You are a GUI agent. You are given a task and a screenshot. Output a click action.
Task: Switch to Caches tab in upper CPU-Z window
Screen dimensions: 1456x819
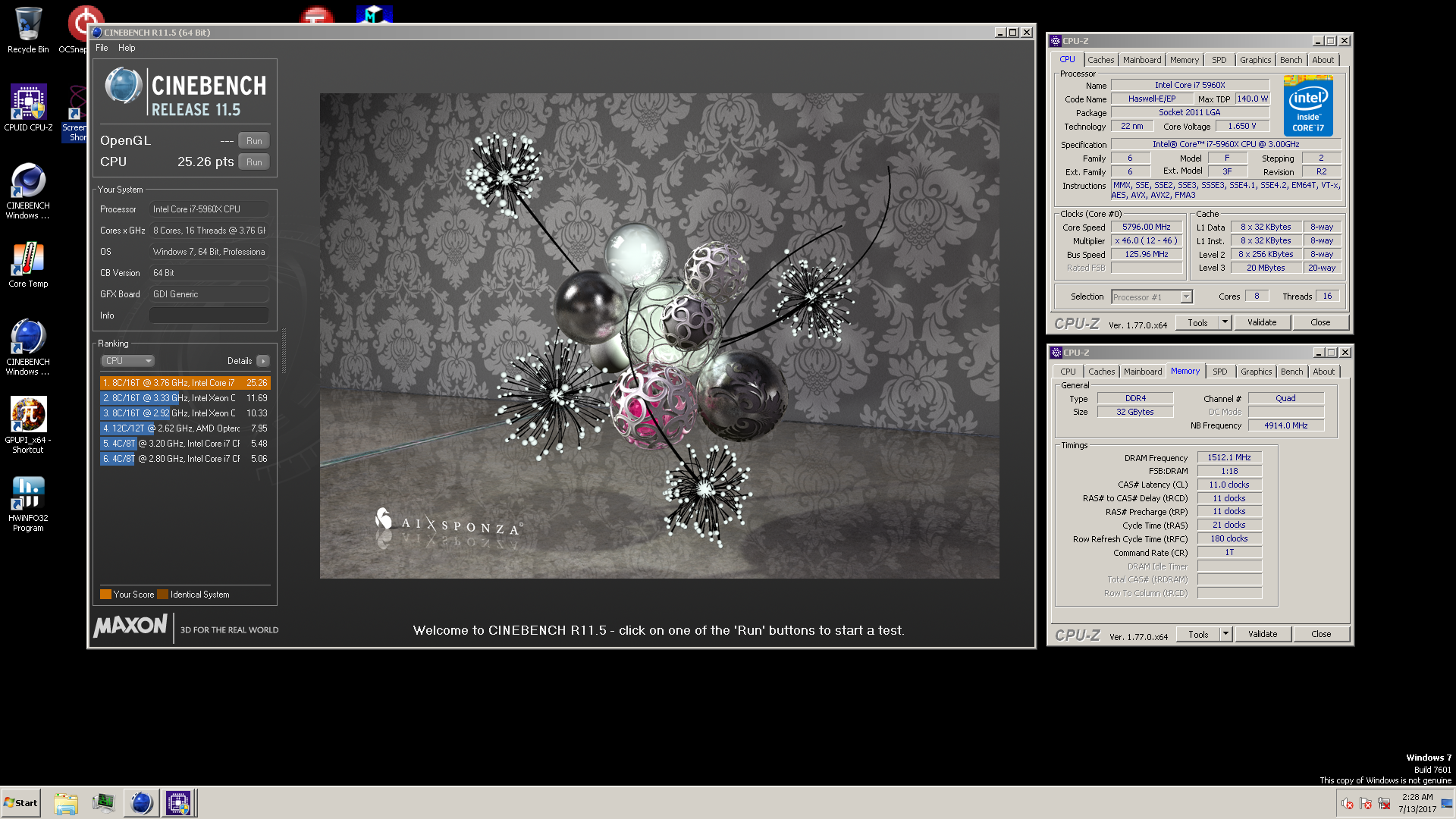pos(1101,60)
